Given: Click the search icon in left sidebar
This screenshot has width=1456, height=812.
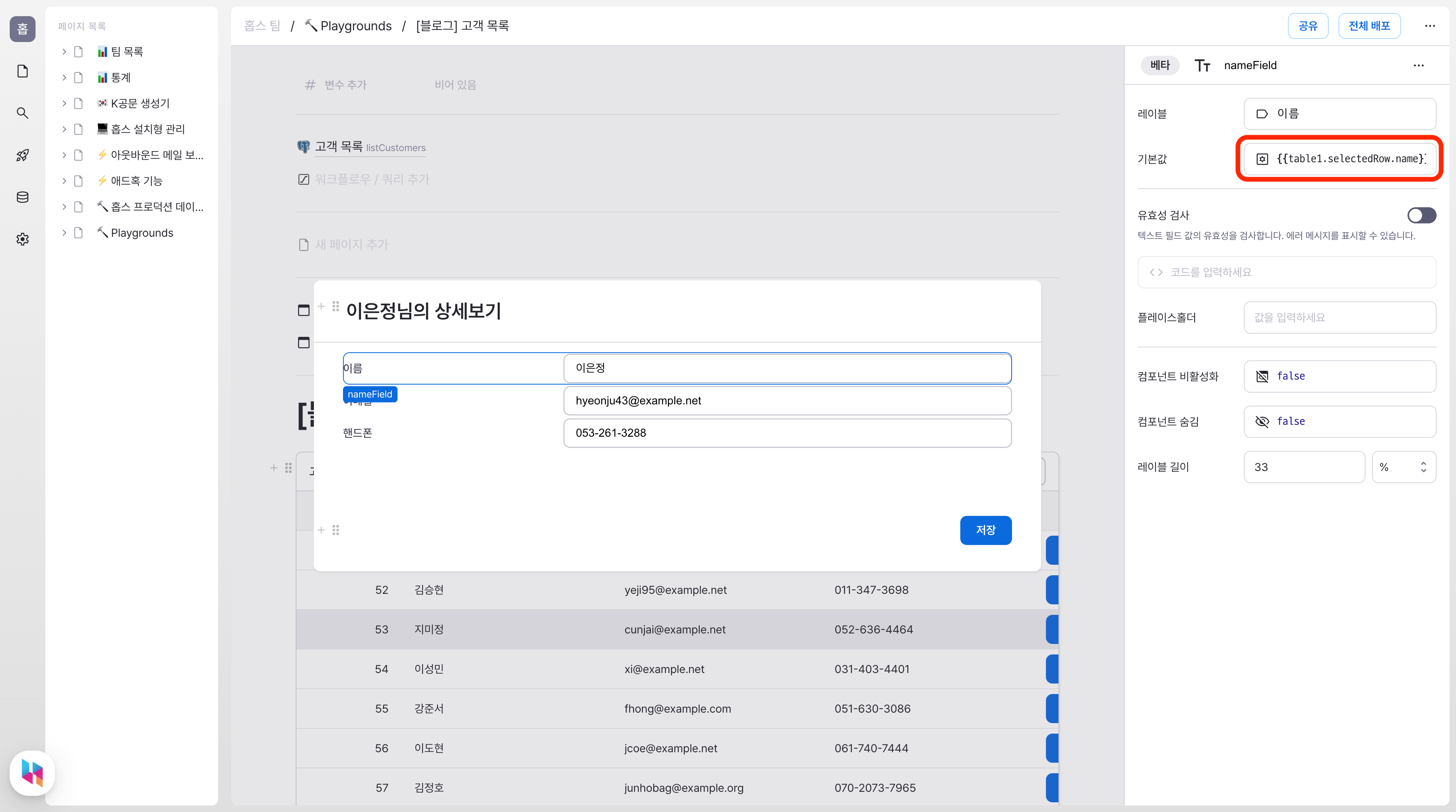Looking at the screenshot, I should click(23, 113).
